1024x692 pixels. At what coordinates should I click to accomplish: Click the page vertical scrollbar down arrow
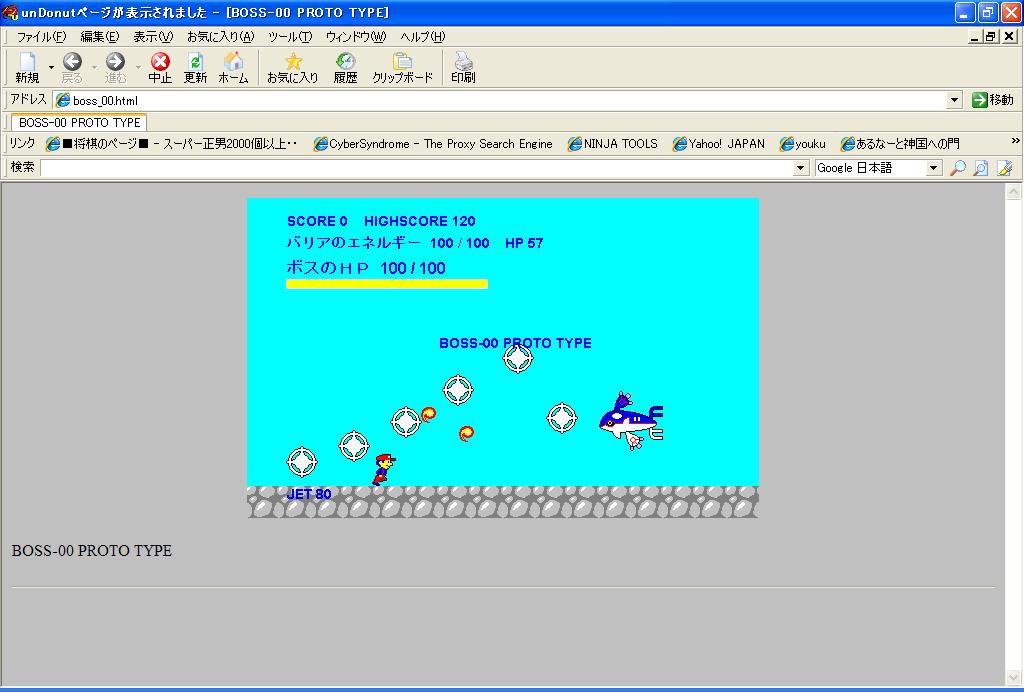(x=1014, y=677)
